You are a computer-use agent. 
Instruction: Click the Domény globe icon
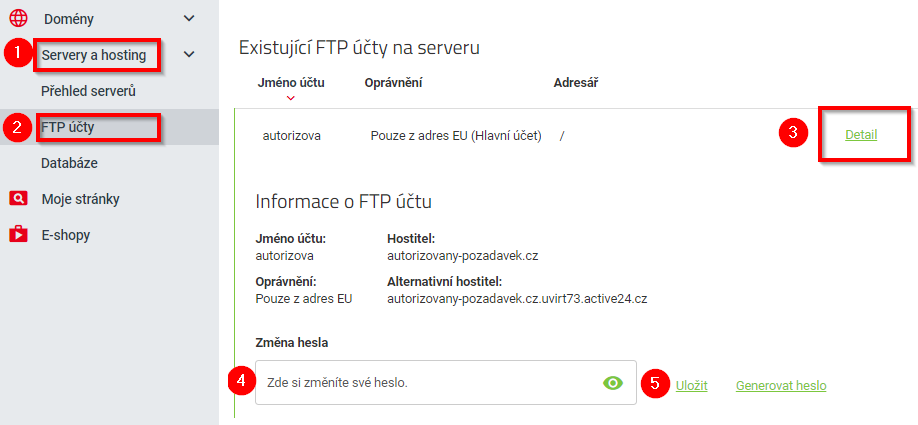[18, 18]
